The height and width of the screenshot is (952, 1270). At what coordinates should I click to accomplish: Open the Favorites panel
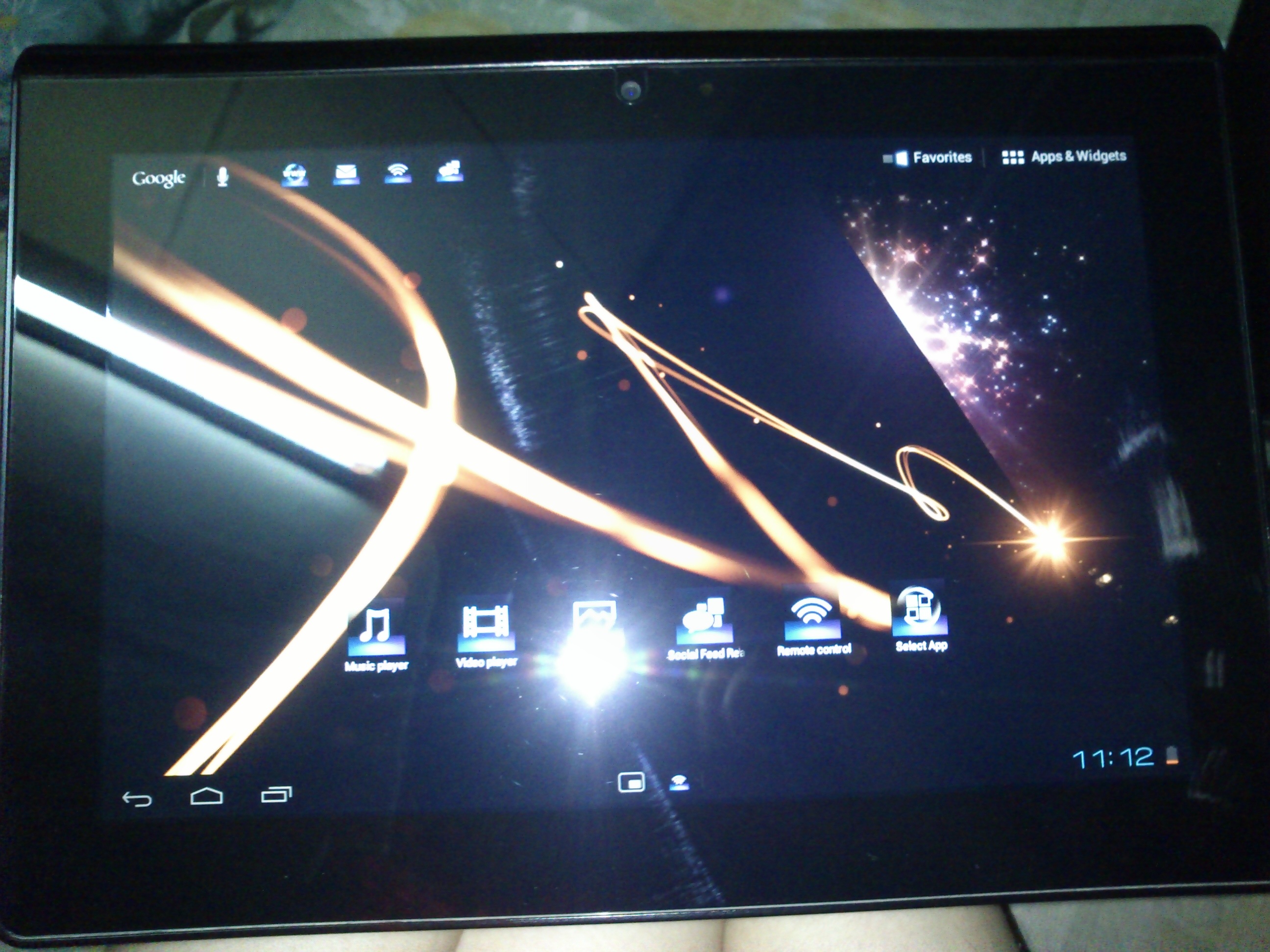pyautogui.click(x=928, y=157)
